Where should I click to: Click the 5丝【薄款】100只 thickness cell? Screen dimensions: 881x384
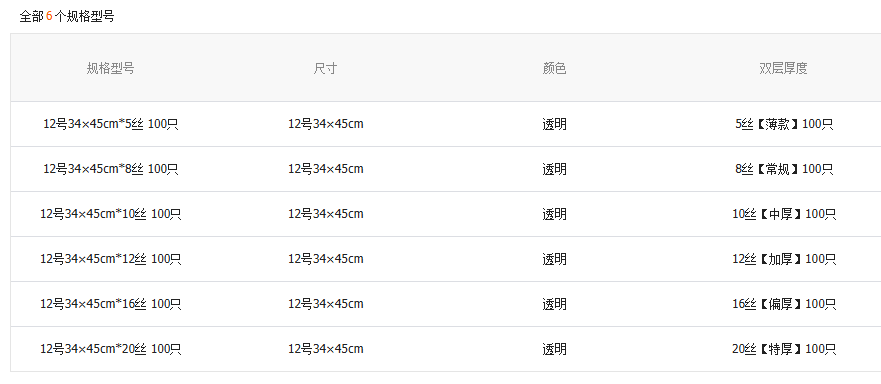(x=784, y=124)
